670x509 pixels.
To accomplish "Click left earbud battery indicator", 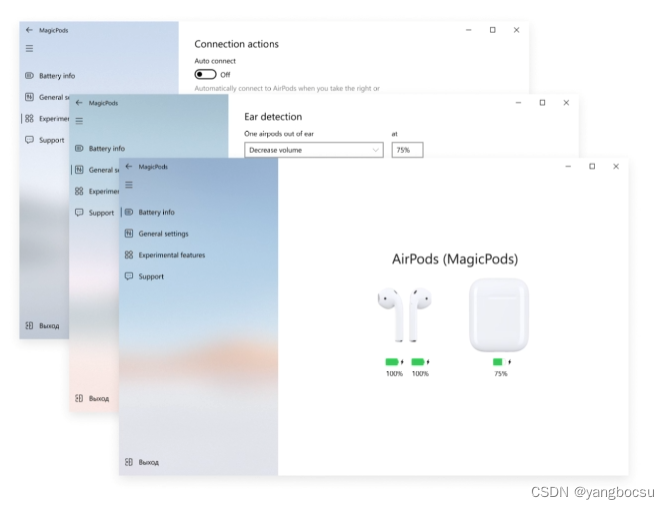I will (x=394, y=362).
